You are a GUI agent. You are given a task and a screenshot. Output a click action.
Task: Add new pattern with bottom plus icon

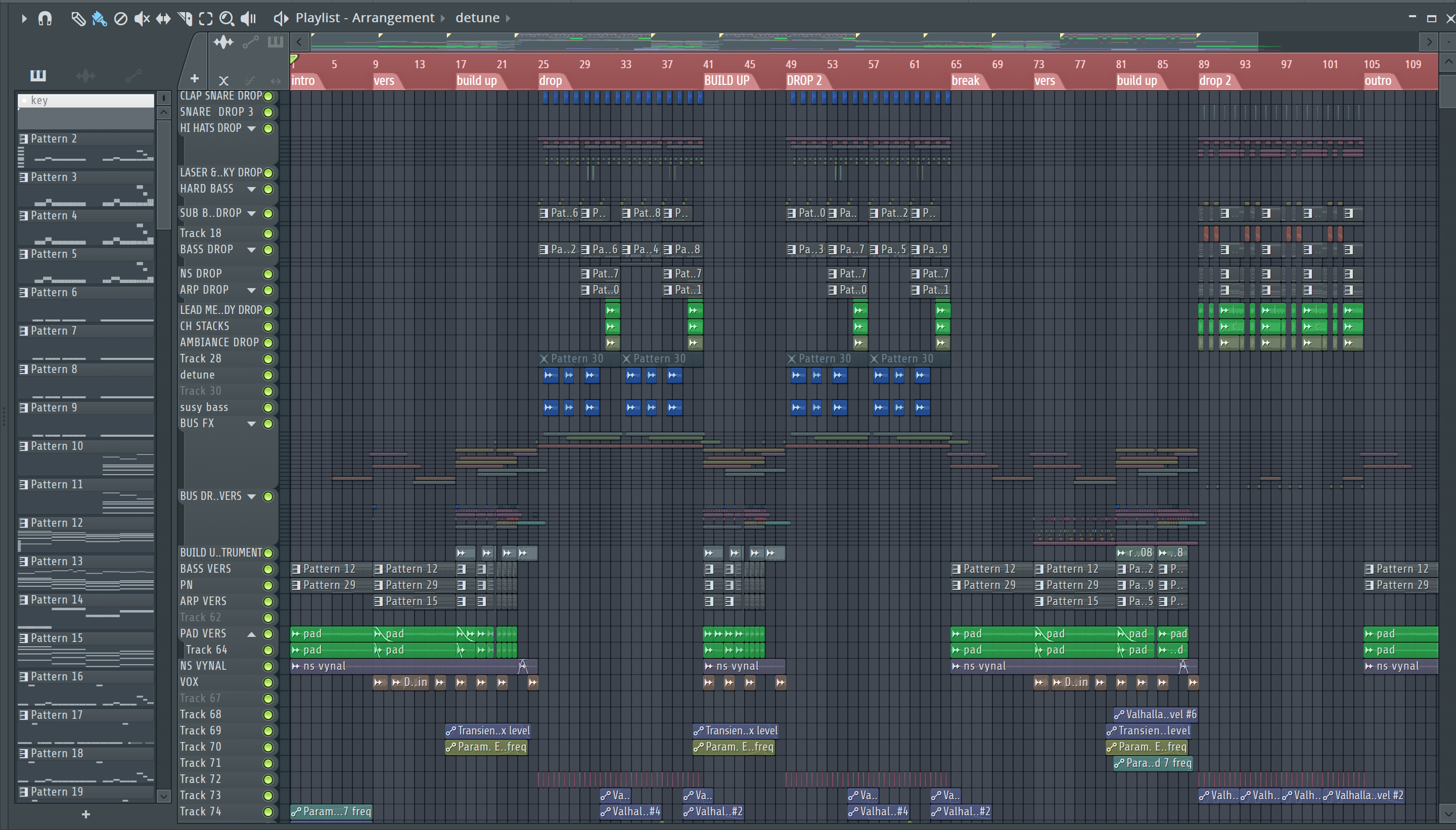pyautogui.click(x=85, y=814)
